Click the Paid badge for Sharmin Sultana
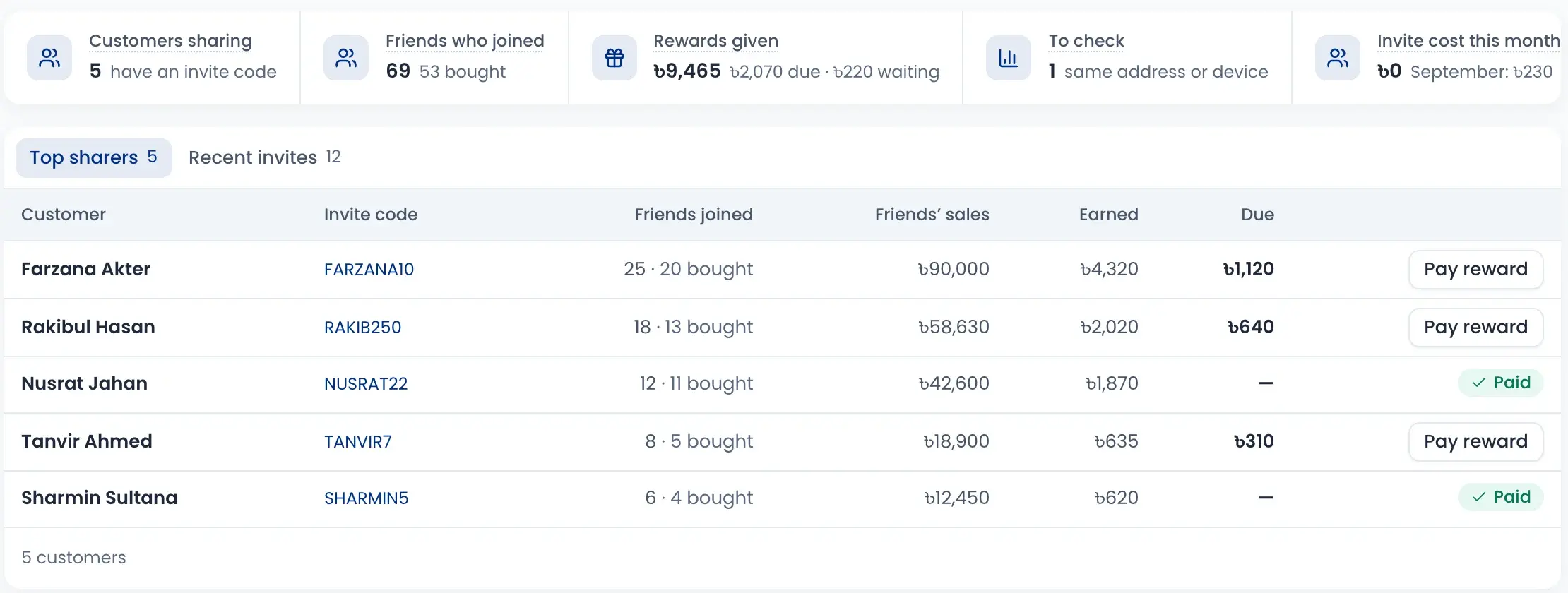This screenshot has width=1568, height=593. click(1500, 497)
